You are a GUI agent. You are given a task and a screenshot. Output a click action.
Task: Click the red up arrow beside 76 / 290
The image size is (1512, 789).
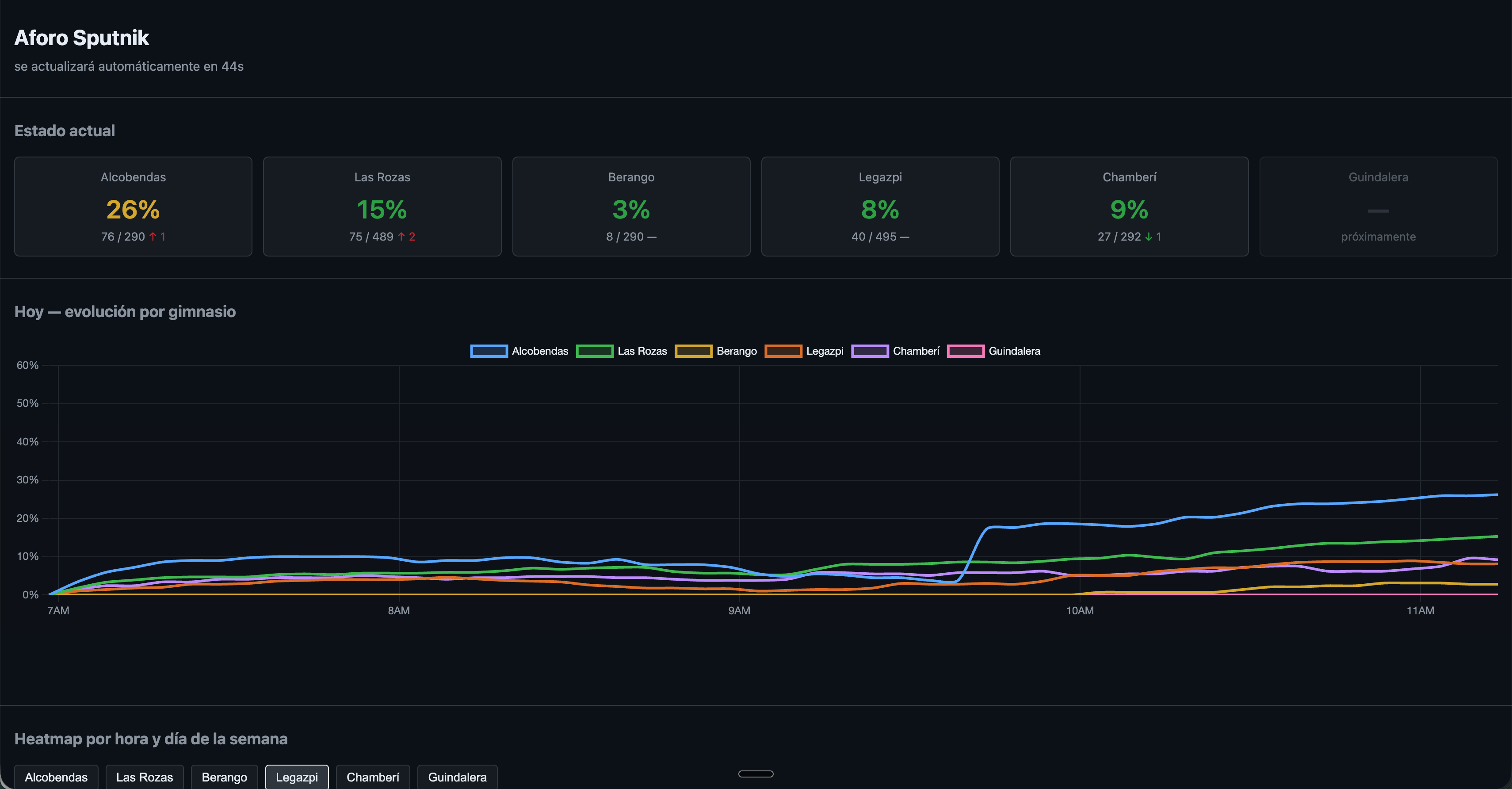(153, 237)
